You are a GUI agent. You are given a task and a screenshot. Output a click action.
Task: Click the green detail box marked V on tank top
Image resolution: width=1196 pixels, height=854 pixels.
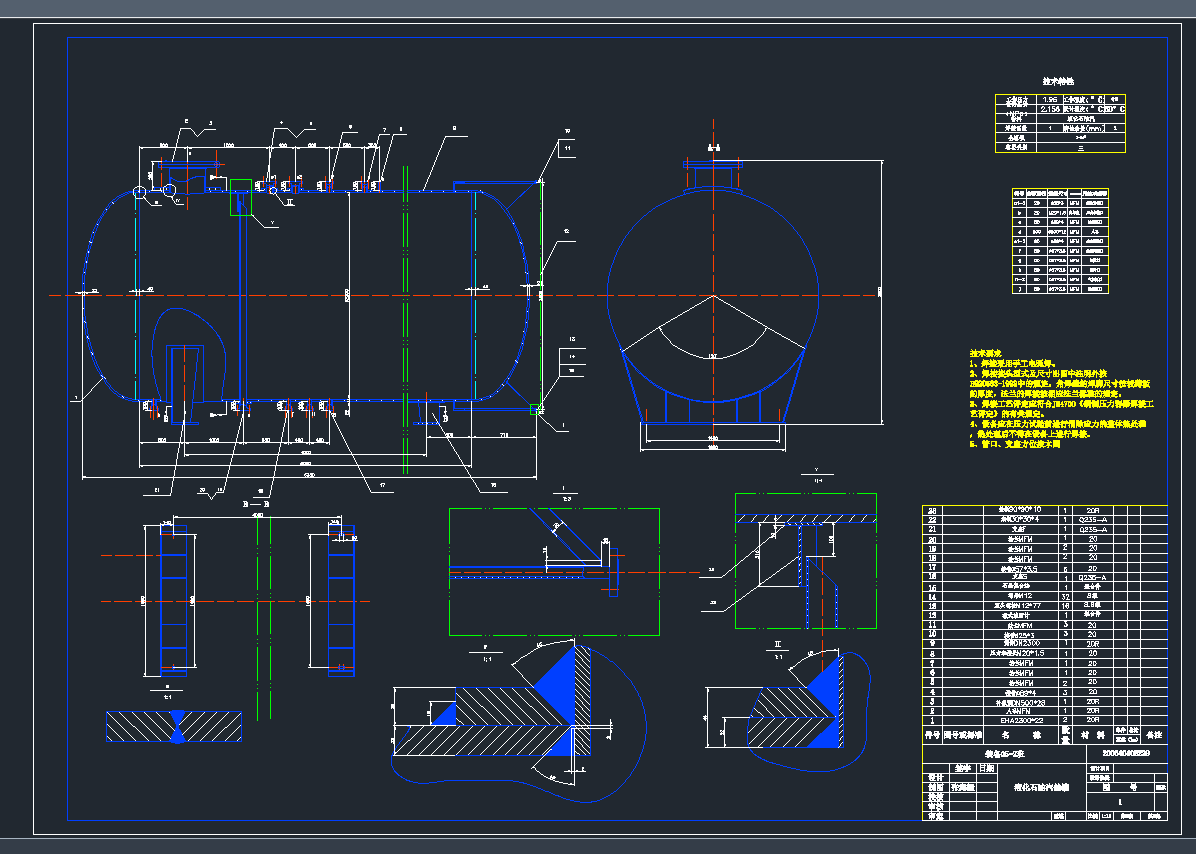click(241, 197)
